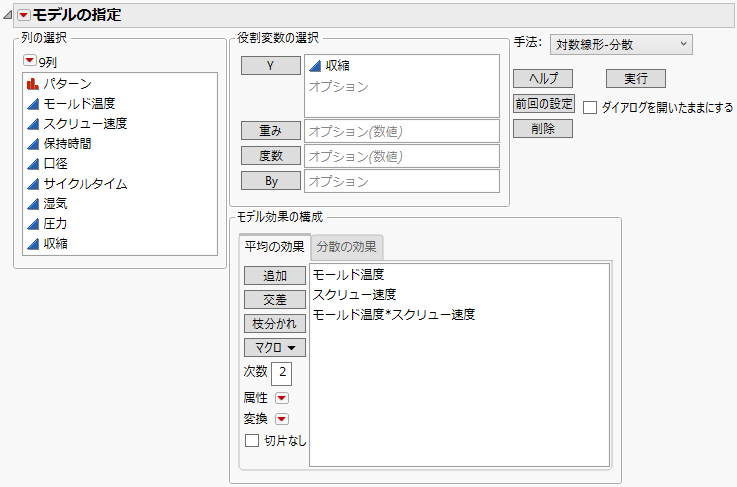Toggle the 切片なし checkbox
The width and height of the screenshot is (737, 487).
(252, 440)
